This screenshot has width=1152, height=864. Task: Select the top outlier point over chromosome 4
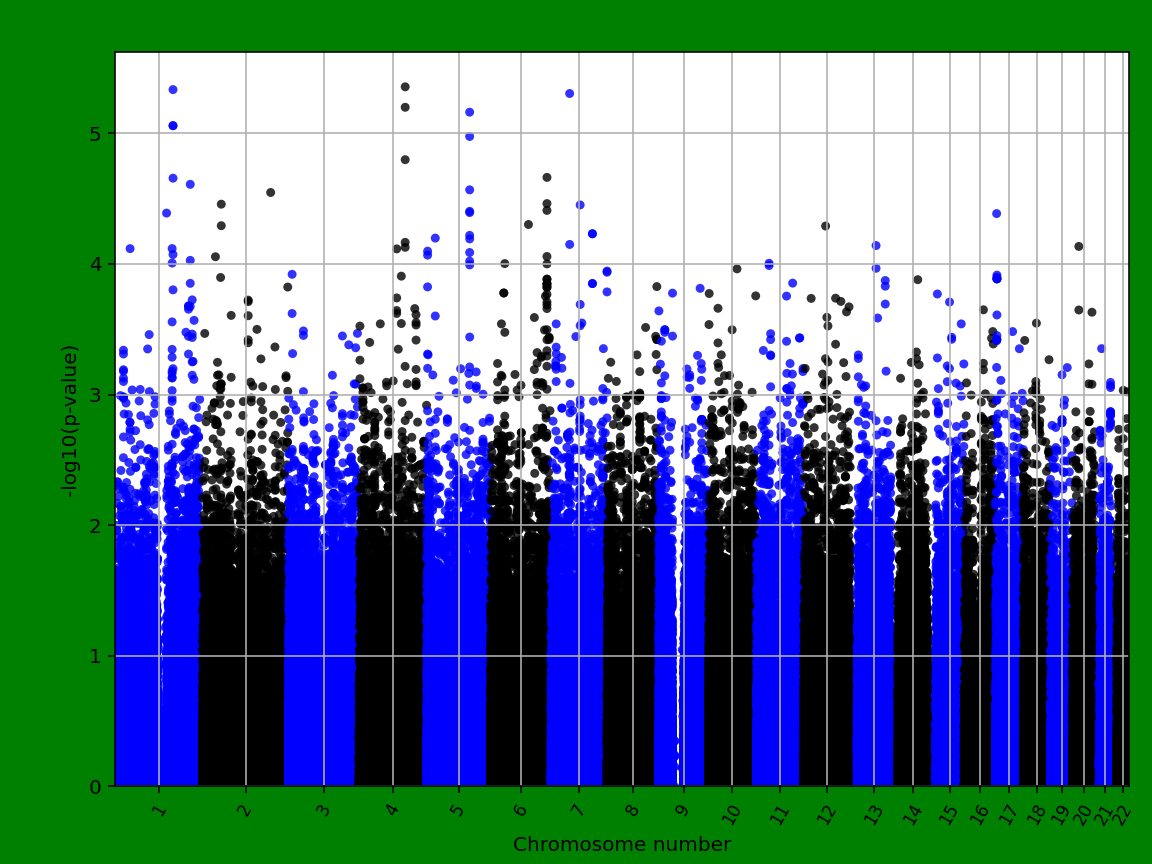pos(406,86)
